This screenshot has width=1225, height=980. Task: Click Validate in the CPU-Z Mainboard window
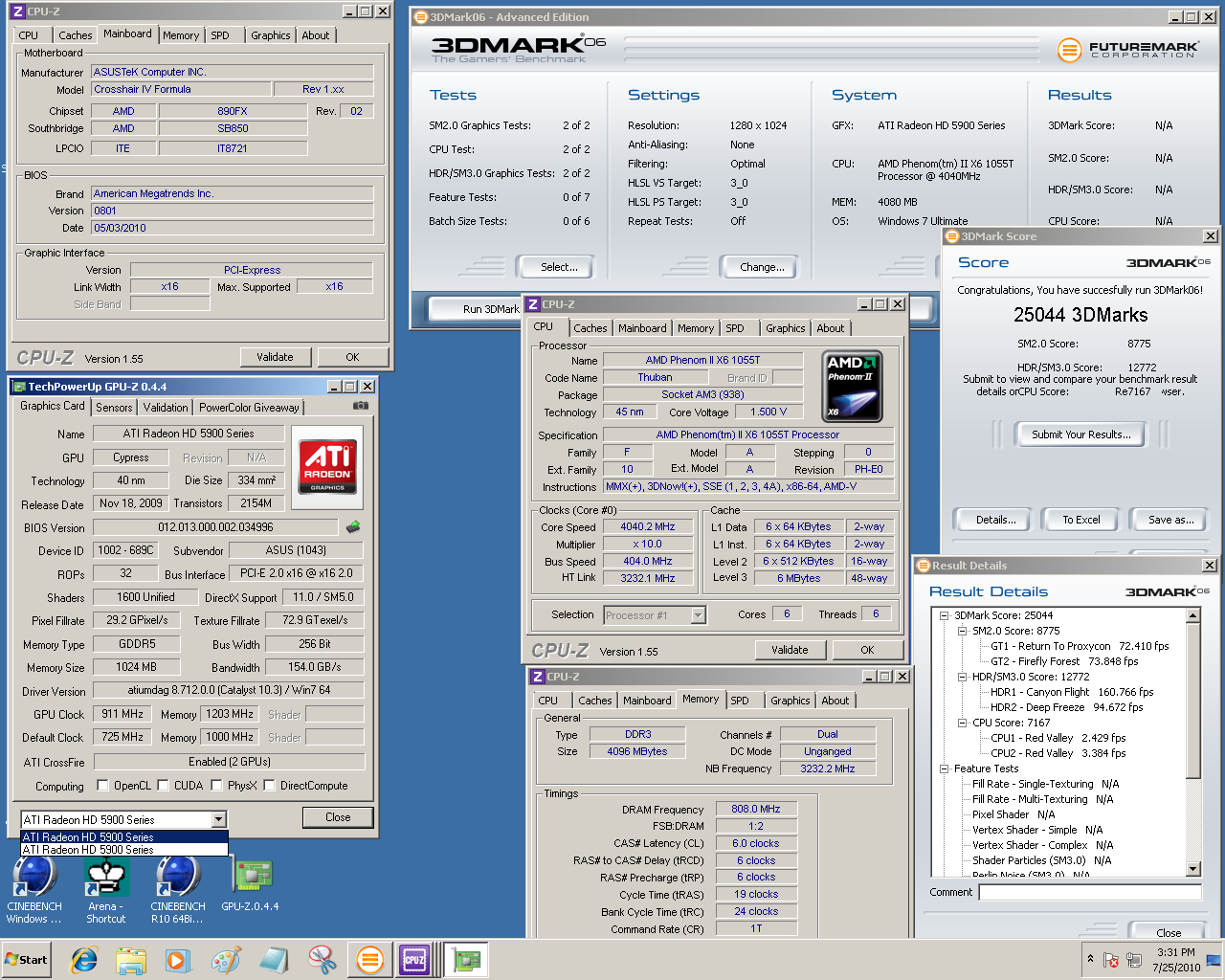tap(275, 357)
